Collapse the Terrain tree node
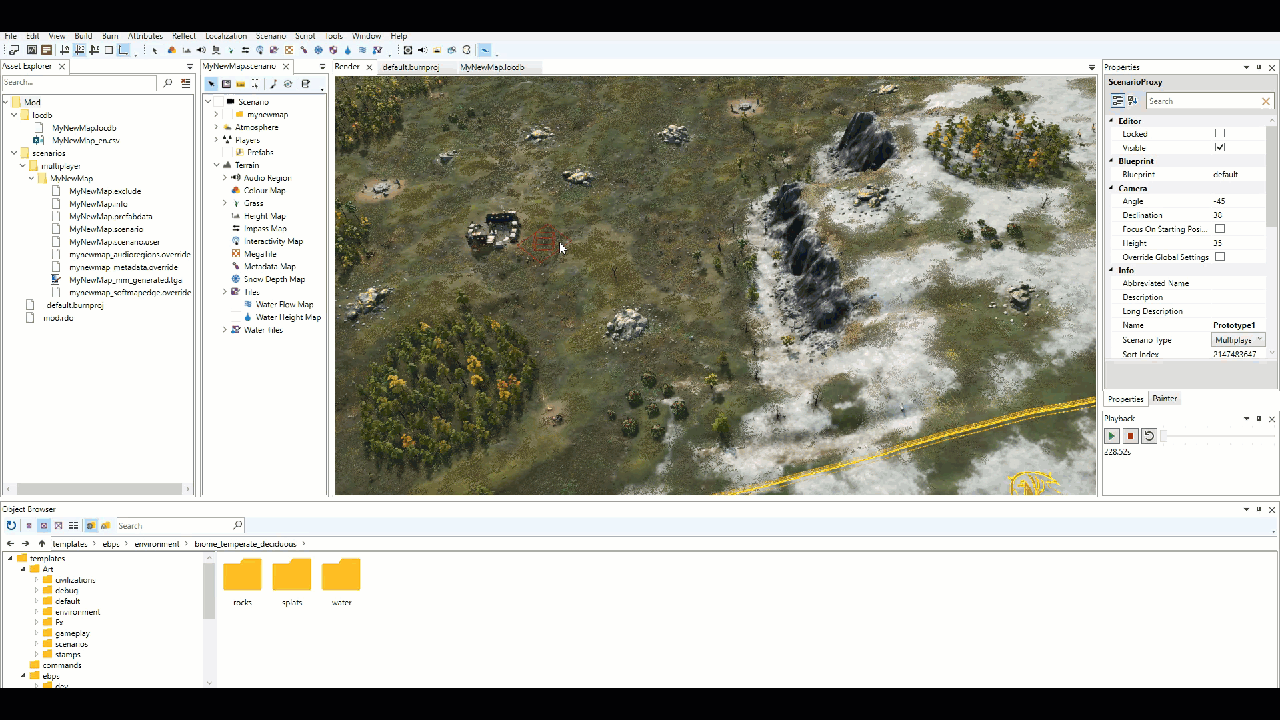Screen dimensions: 1280x720 pyautogui.click(x=216, y=165)
